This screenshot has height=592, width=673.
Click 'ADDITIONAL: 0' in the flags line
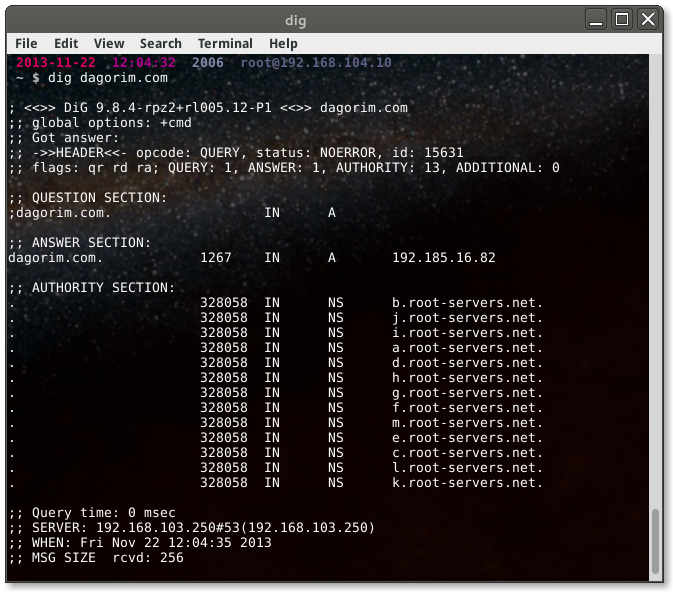(508, 168)
